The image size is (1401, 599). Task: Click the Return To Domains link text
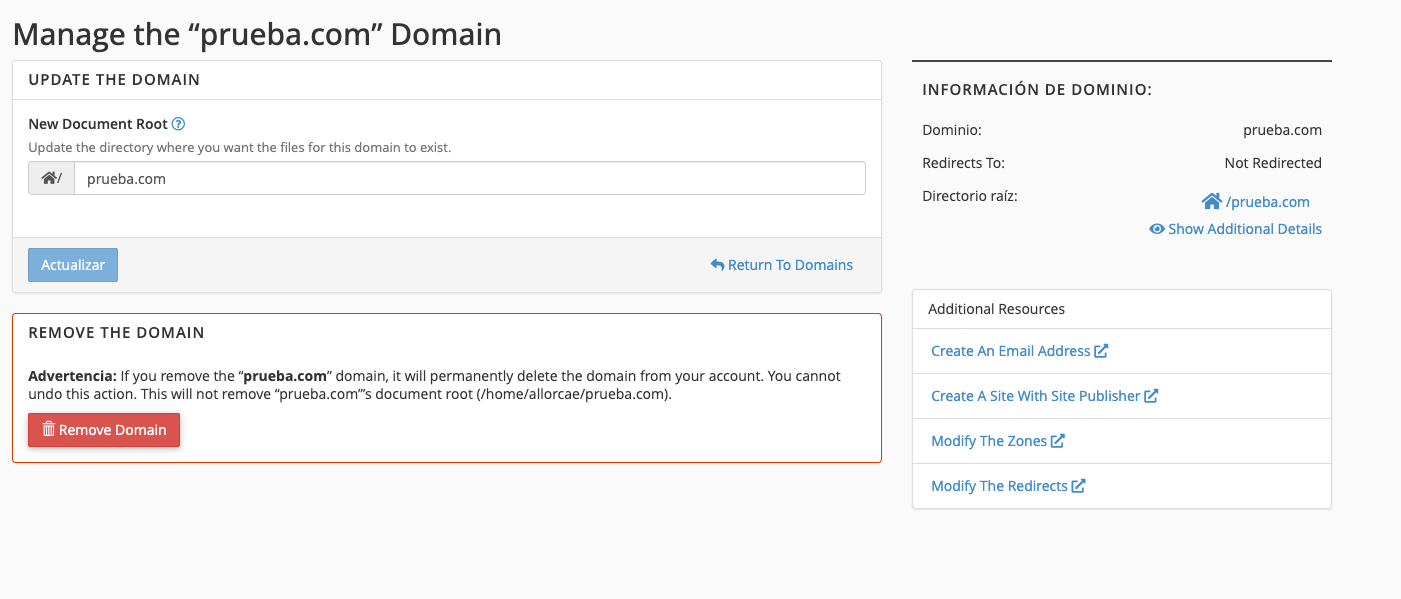pyautogui.click(x=790, y=265)
